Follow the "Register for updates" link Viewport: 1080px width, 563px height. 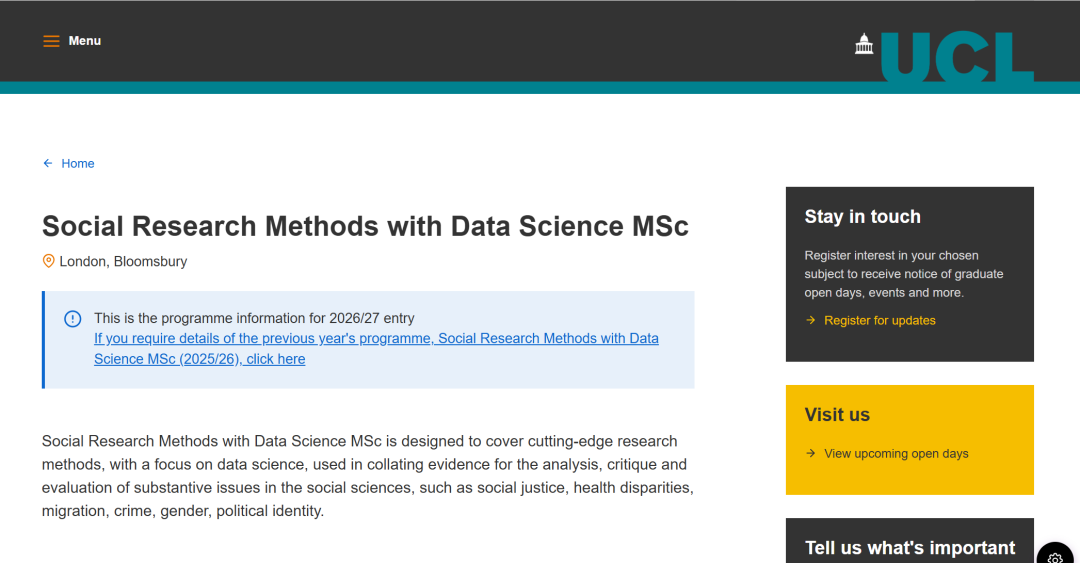pyautogui.click(x=880, y=320)
